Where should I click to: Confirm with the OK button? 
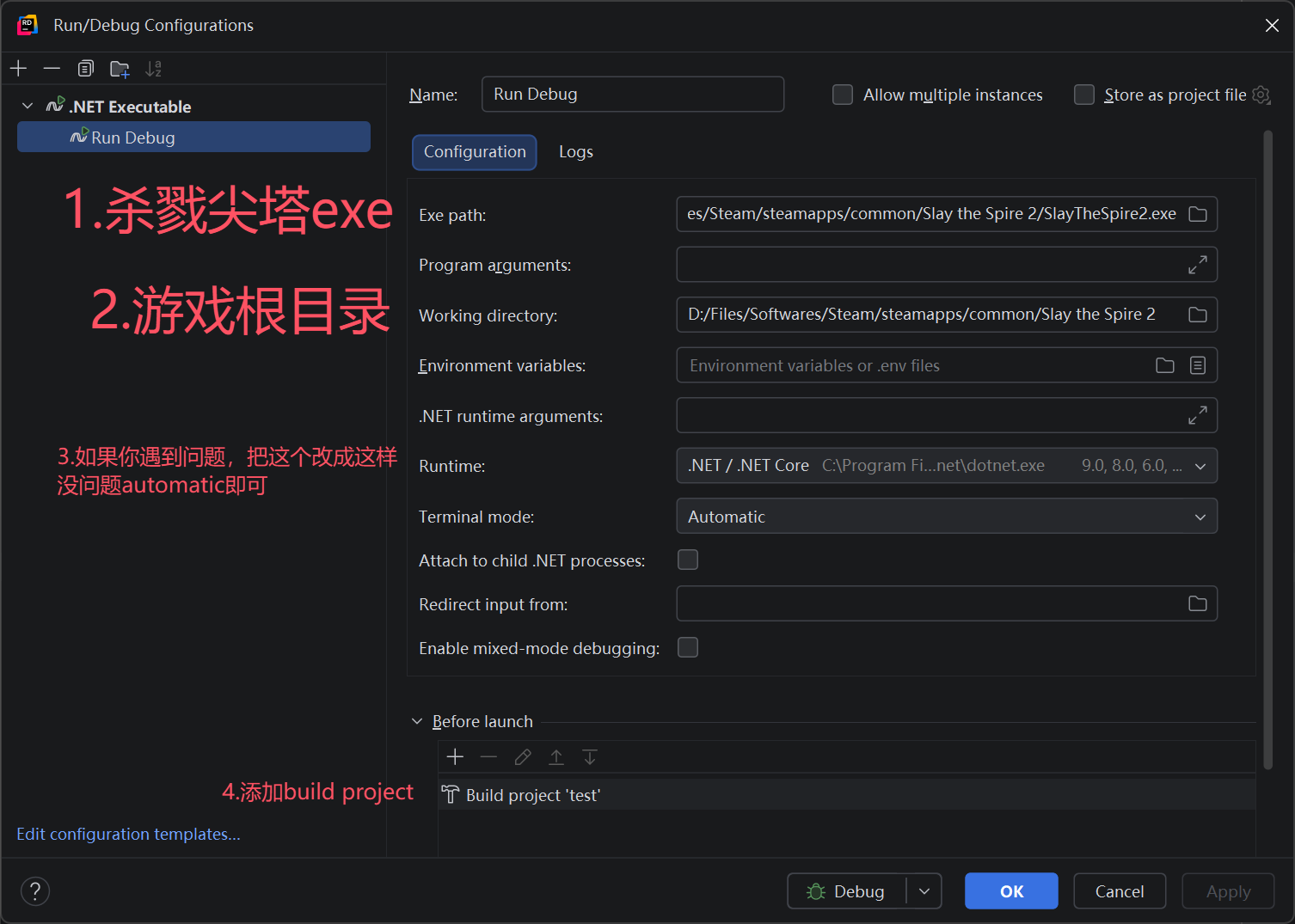(x=1011, y=891)
